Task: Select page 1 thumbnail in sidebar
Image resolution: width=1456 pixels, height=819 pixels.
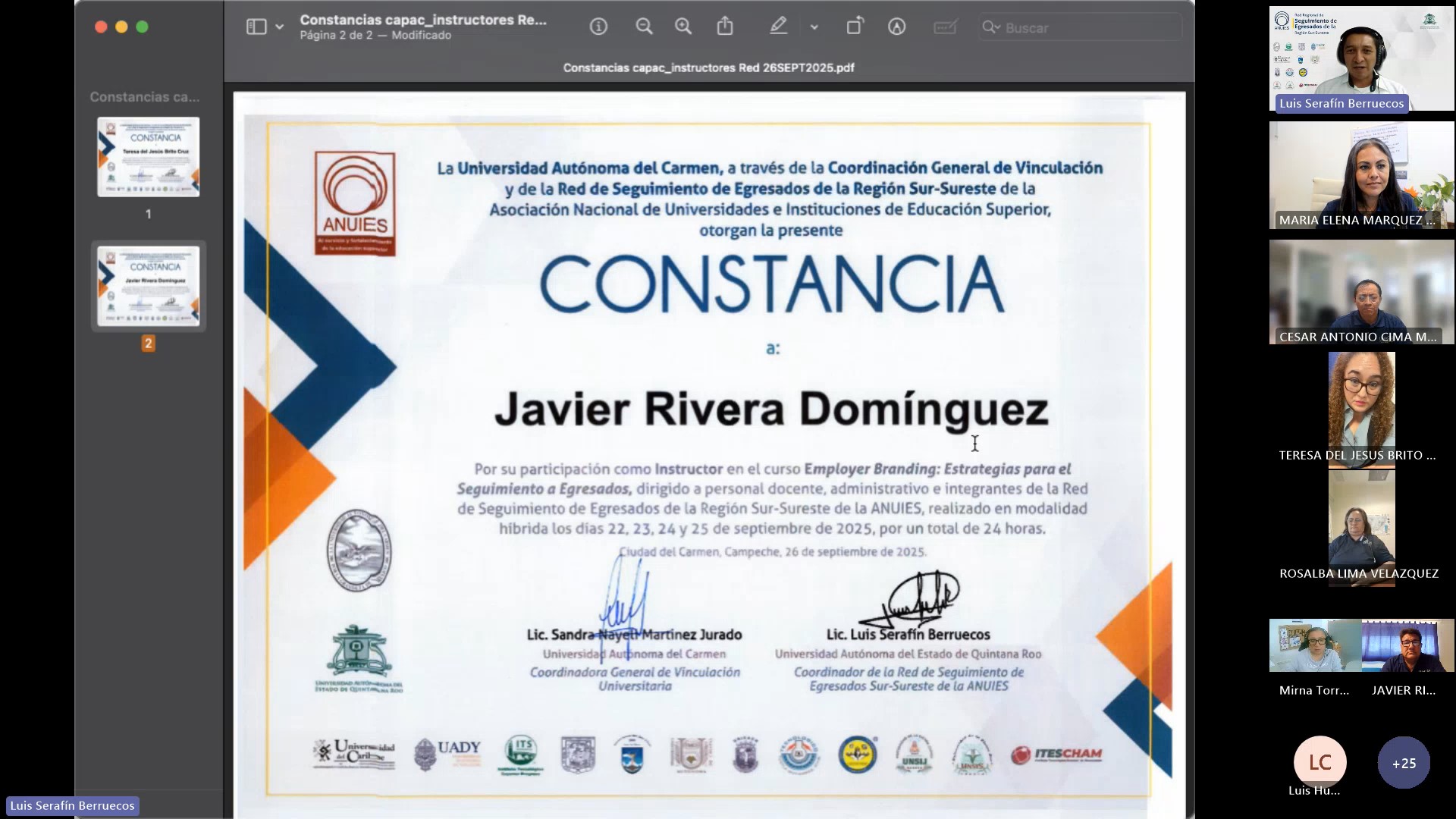Action: coord(149,157)
